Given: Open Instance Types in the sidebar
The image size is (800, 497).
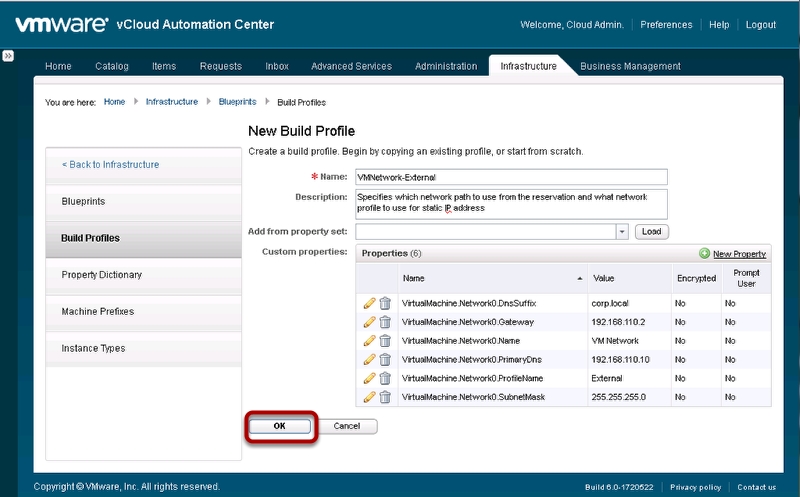Looking at the screenshot, I should click(143, 349).
